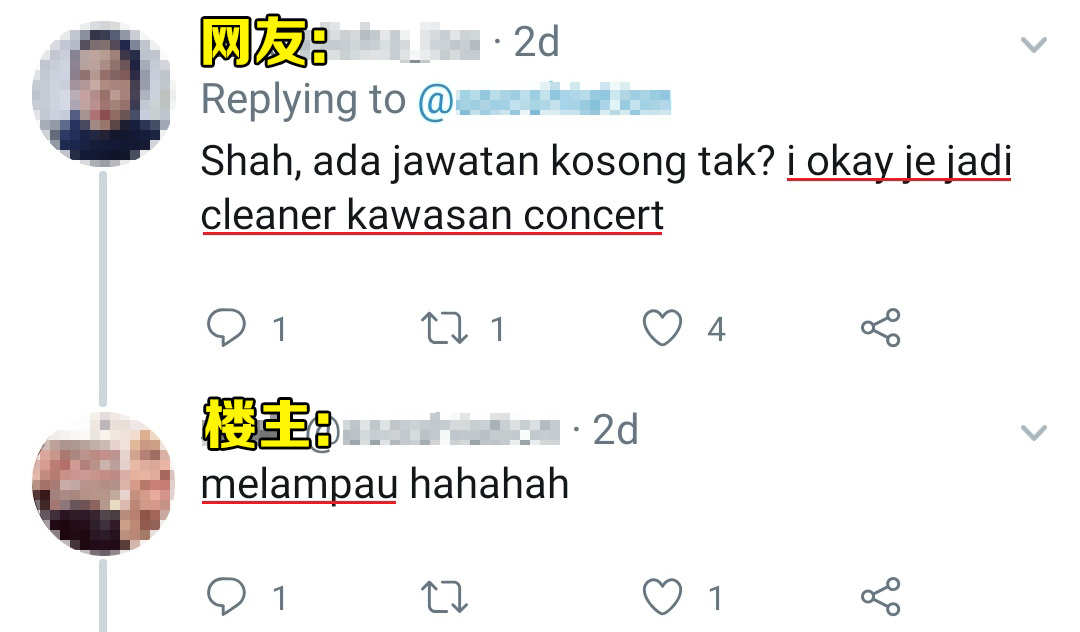Open the first commenter's profile avatar

103,93
